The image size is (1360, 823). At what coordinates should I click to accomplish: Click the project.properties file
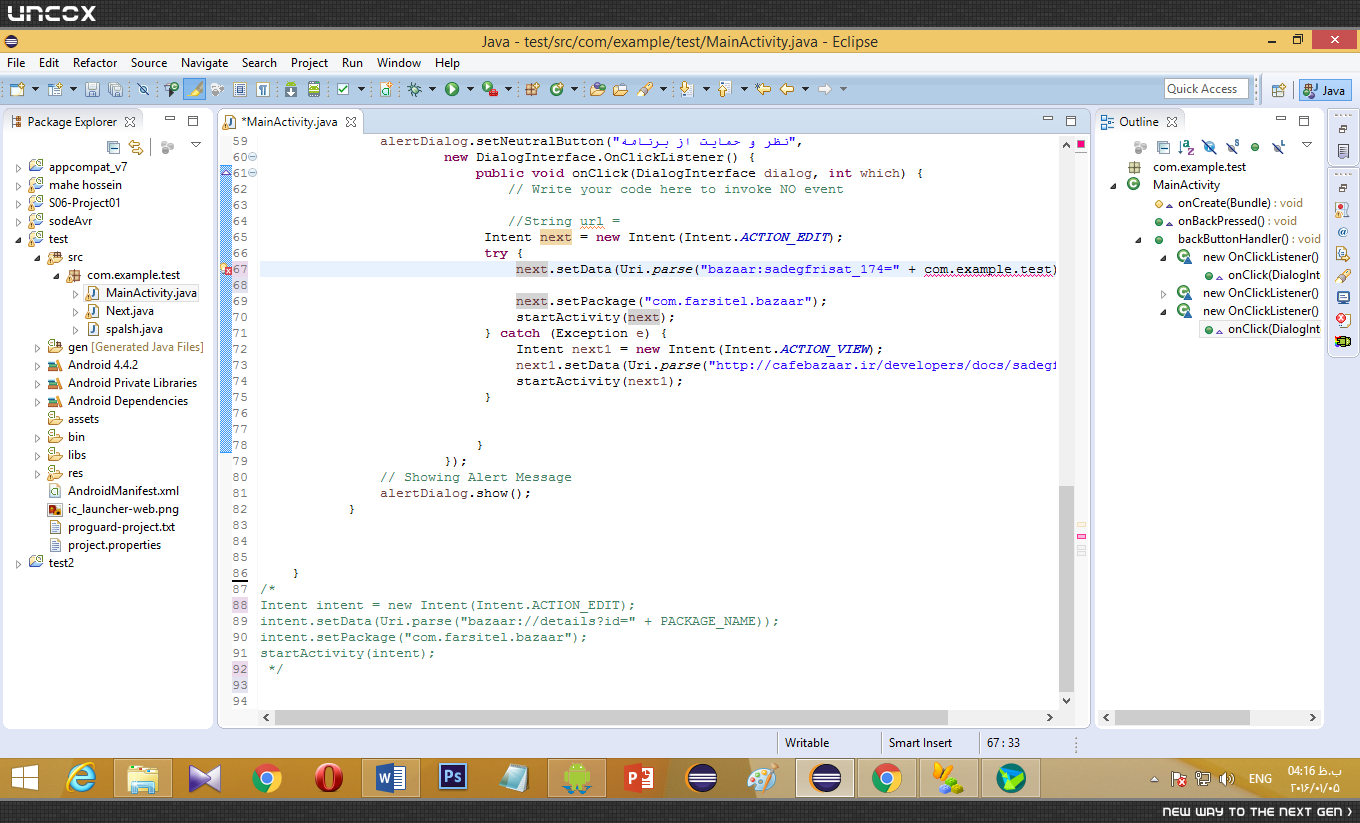tap(114, 545)
